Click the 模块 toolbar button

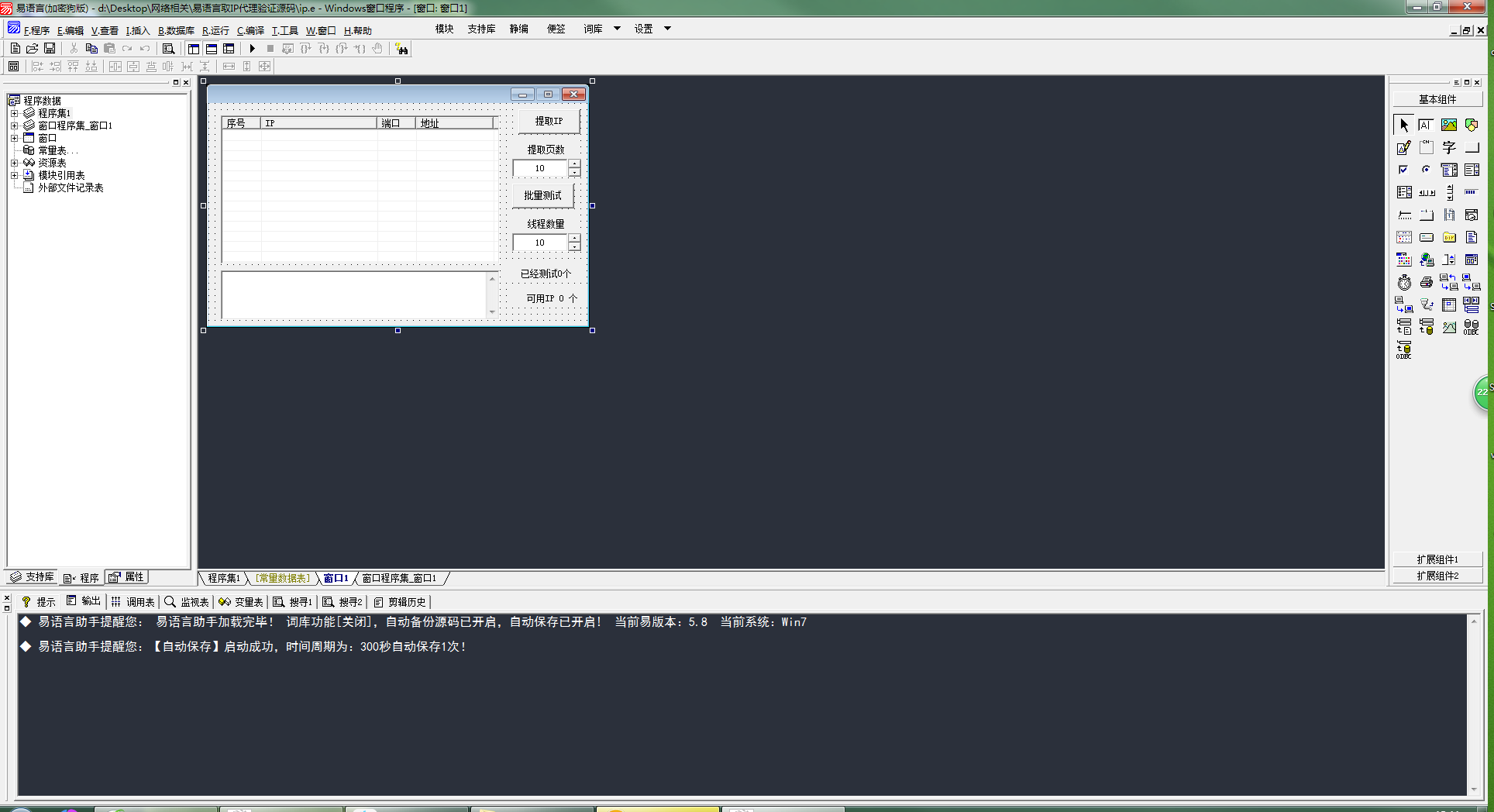pos(444,29)
